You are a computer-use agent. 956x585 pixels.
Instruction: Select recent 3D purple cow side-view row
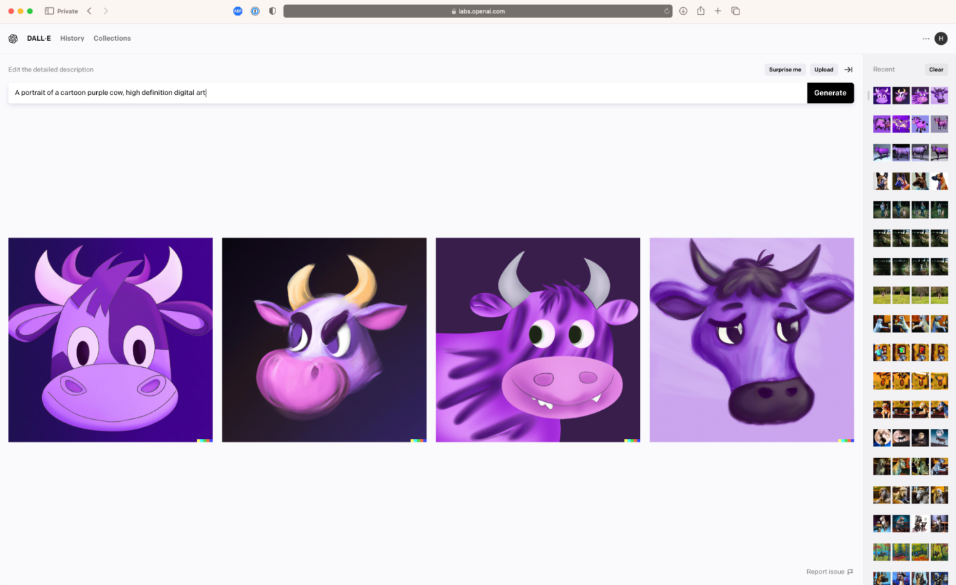(910, 152)
